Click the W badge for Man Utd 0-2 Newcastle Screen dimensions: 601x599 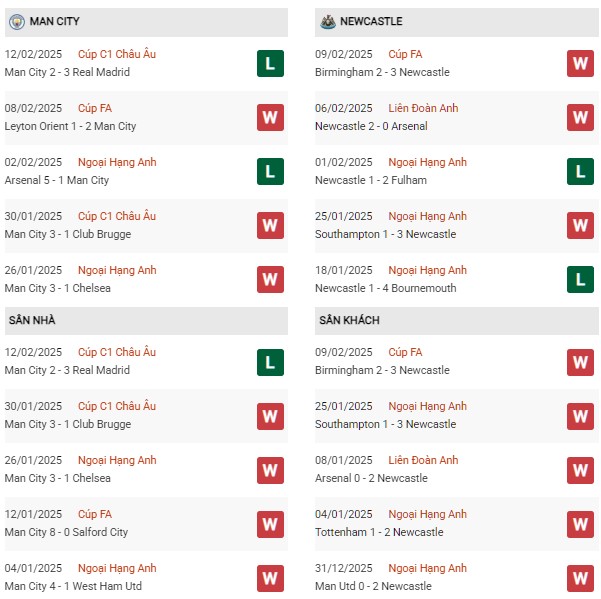coord(580,578)
